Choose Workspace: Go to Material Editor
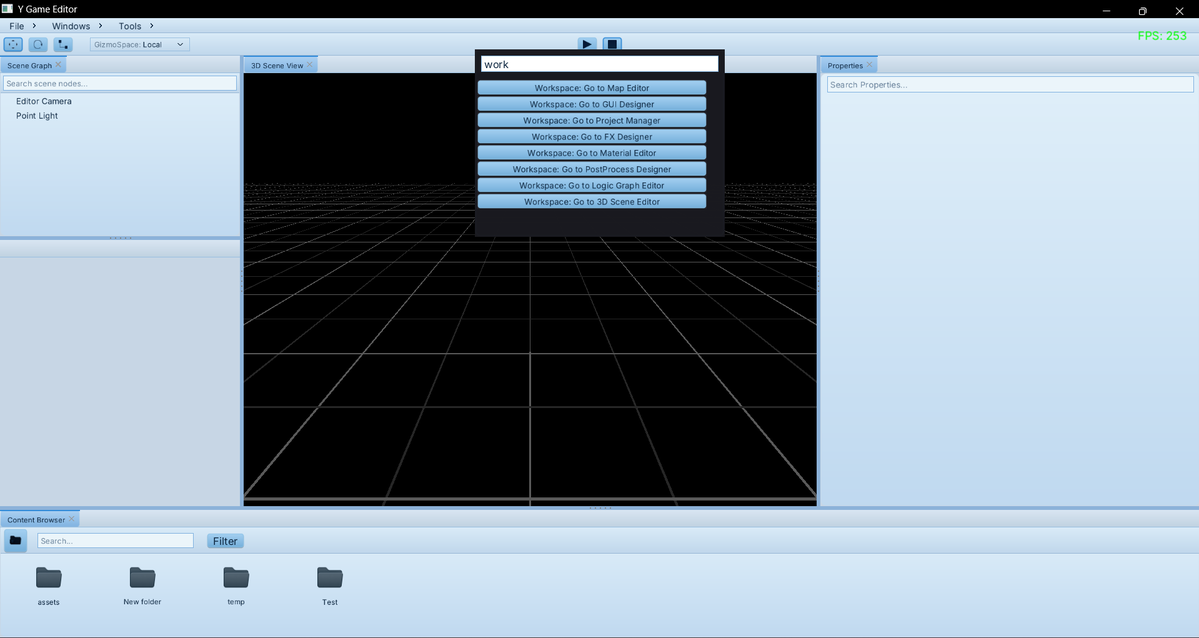 [x=592, y=153]
